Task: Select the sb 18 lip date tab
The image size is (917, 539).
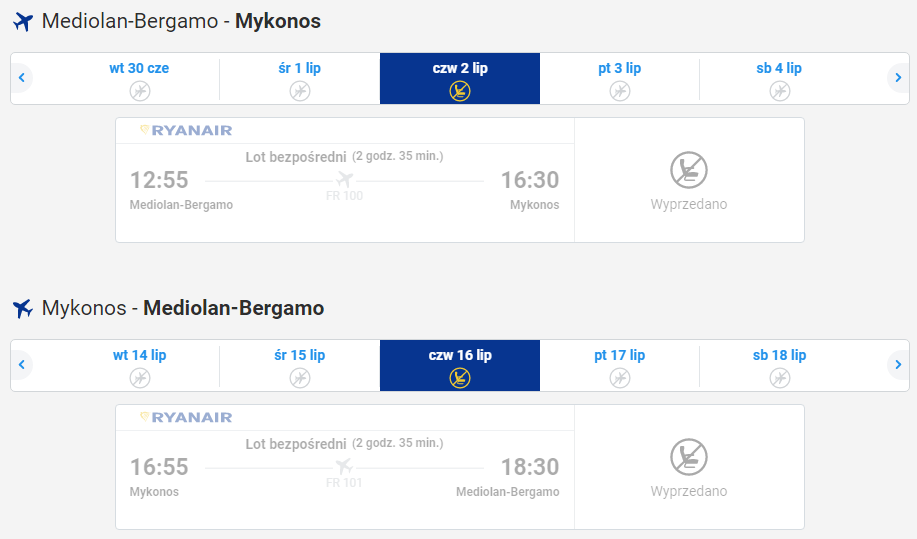Action: tap(780, 365)
